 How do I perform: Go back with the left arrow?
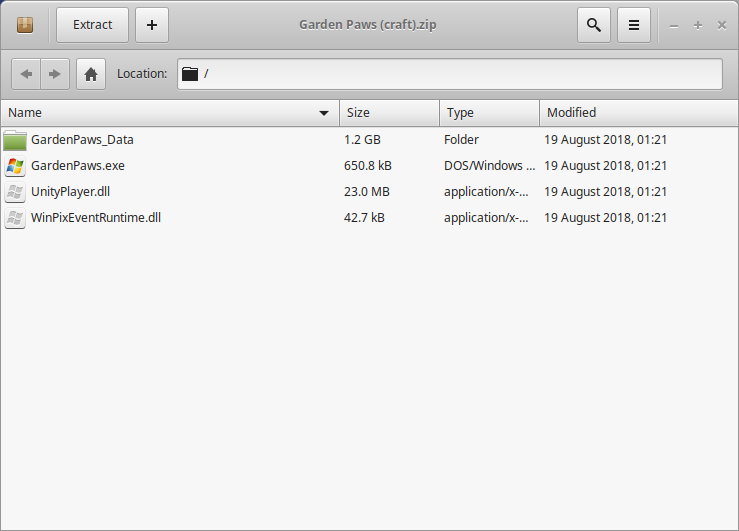coord(26,74)
